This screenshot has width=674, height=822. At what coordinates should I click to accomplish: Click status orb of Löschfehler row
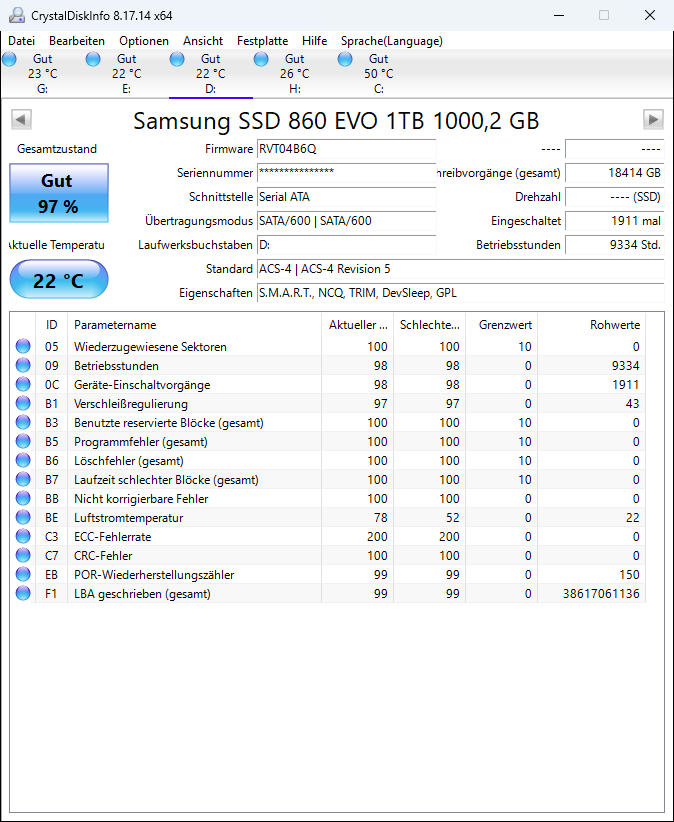23,460
